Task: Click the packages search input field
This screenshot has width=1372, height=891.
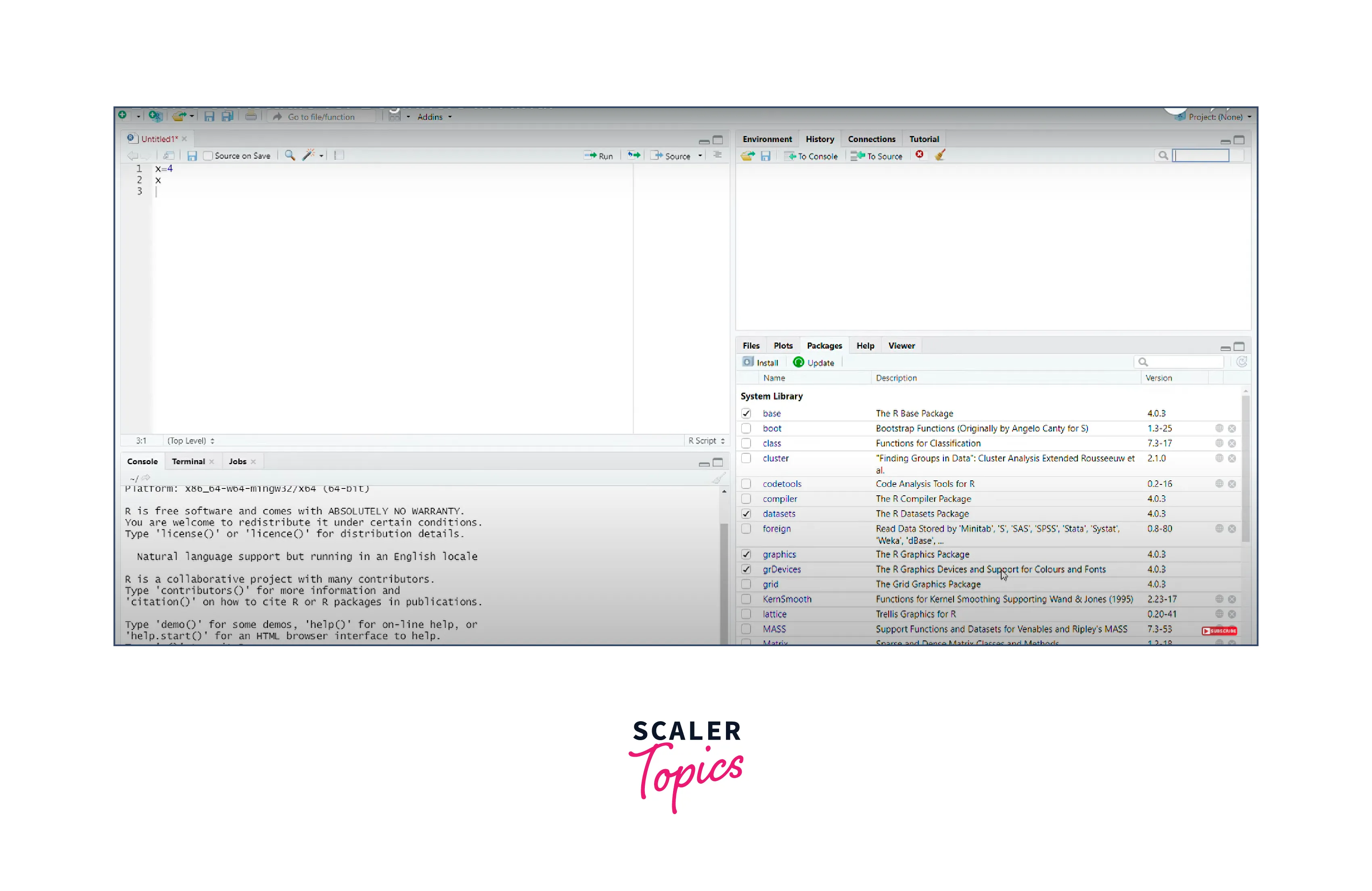Action: pos(1185,362)
